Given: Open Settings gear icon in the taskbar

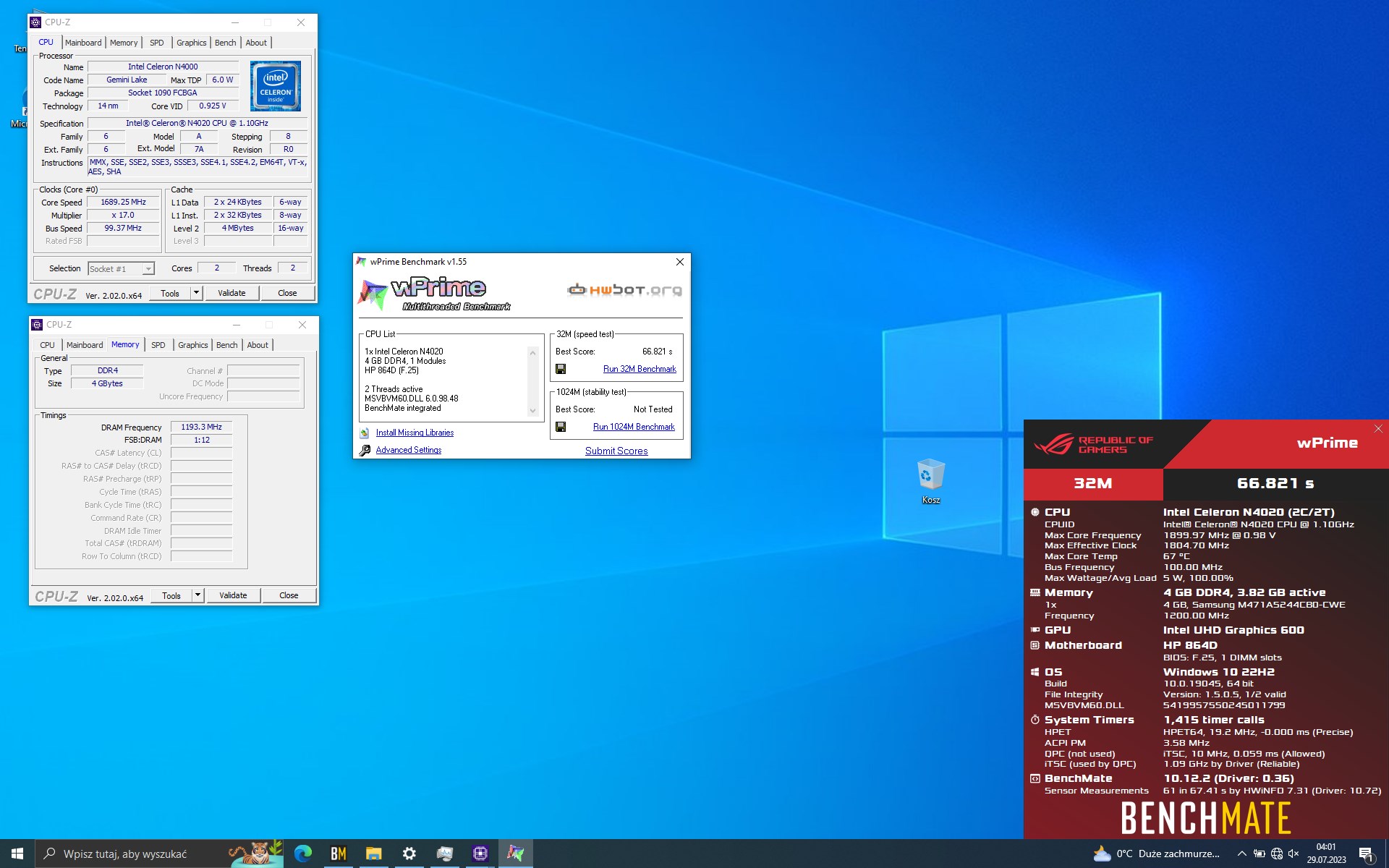Looking at the screenshot, I should point(409,854).
